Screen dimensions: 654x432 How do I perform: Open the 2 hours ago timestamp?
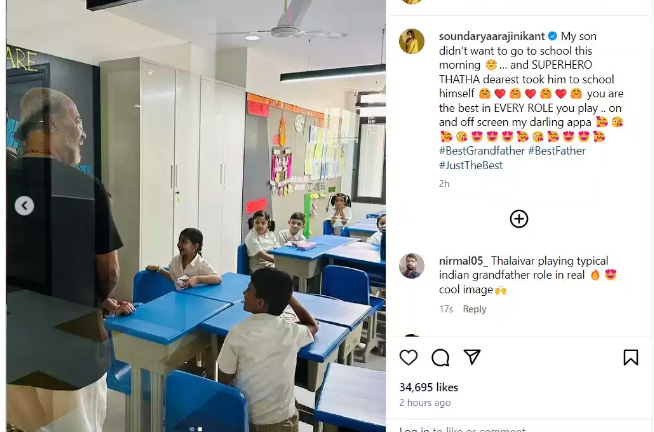425,403
